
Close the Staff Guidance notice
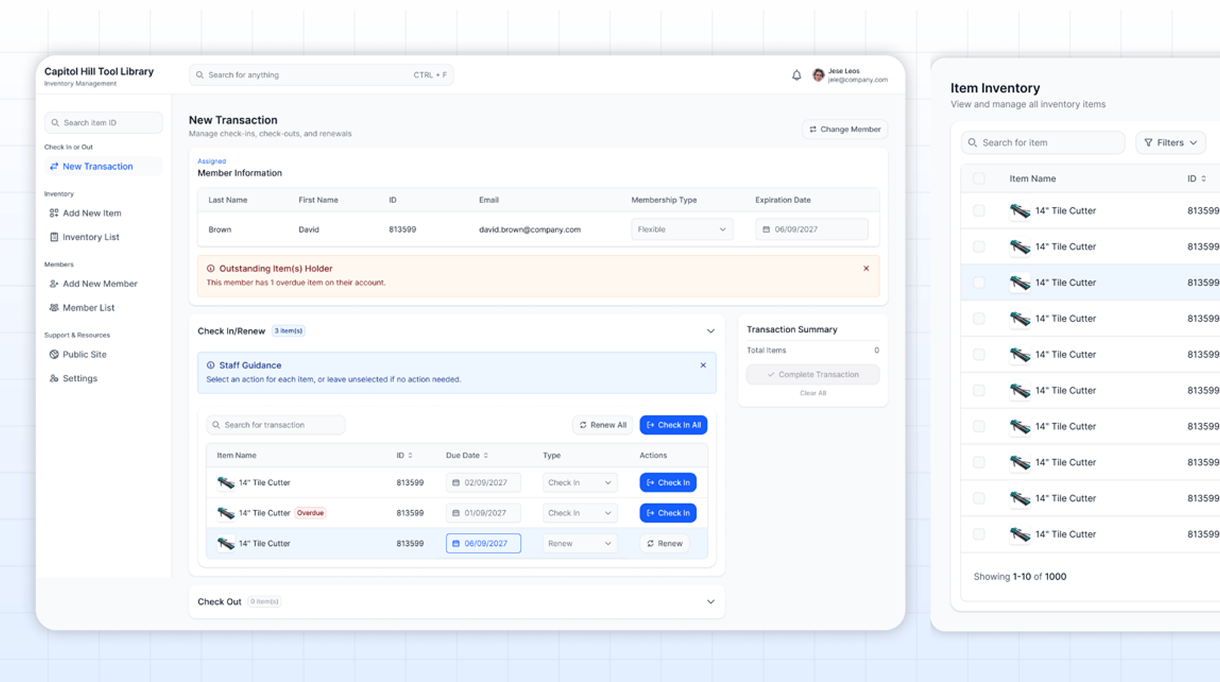tap(703, 365)
